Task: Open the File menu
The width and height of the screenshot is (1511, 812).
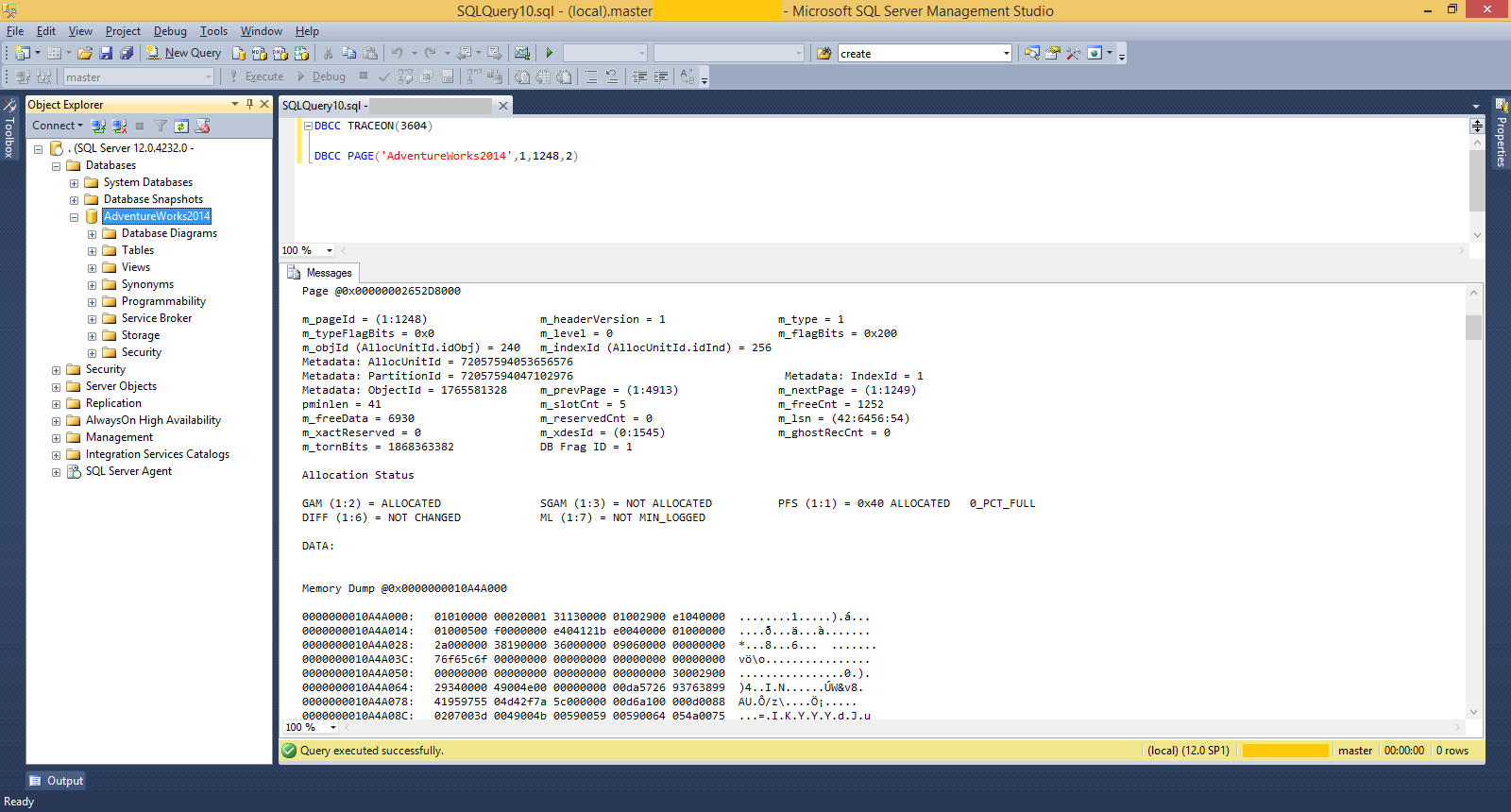Action: 15,31
